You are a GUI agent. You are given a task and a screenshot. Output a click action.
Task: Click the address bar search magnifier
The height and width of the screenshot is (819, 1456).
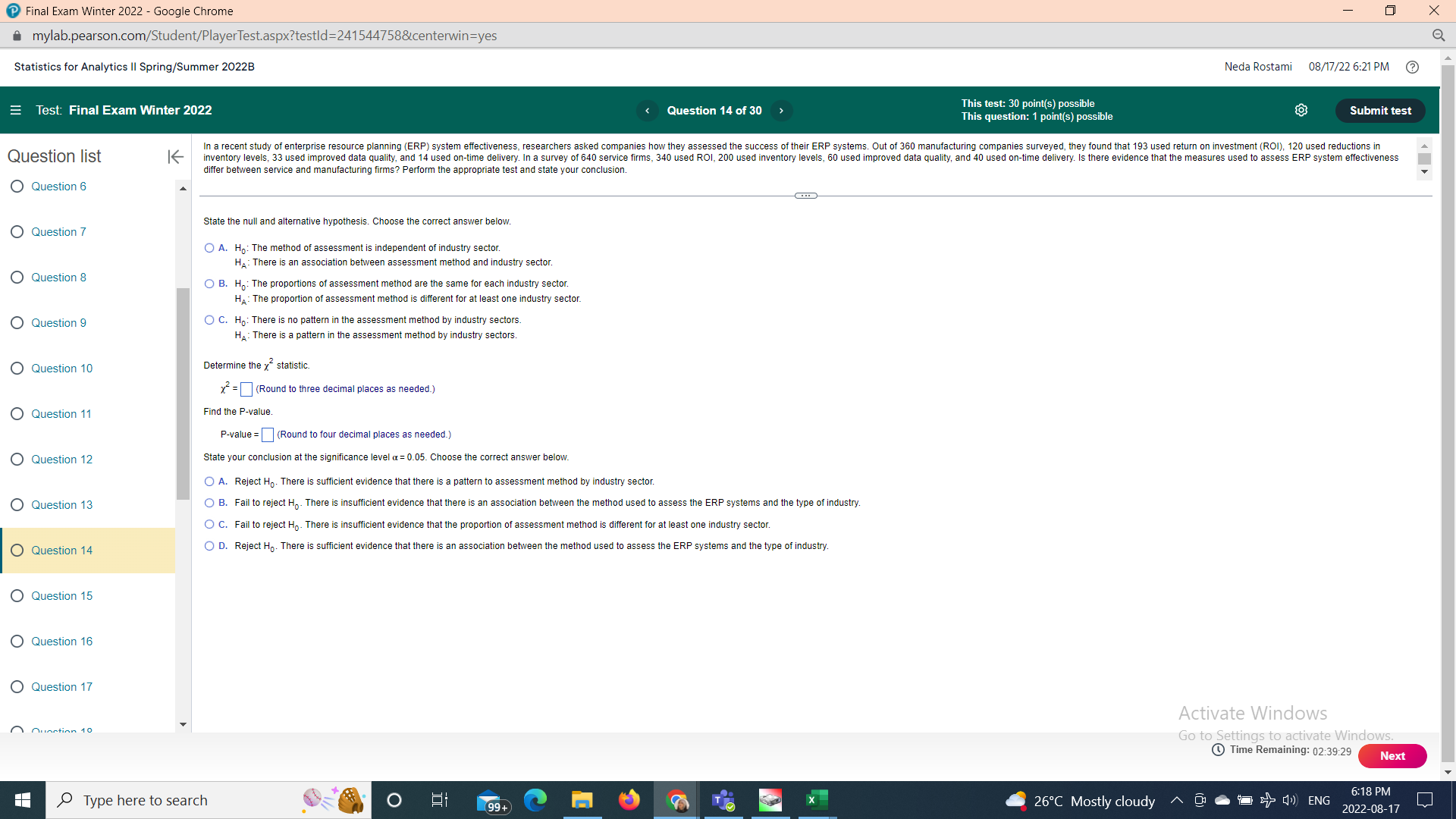tap(1440, 36)
